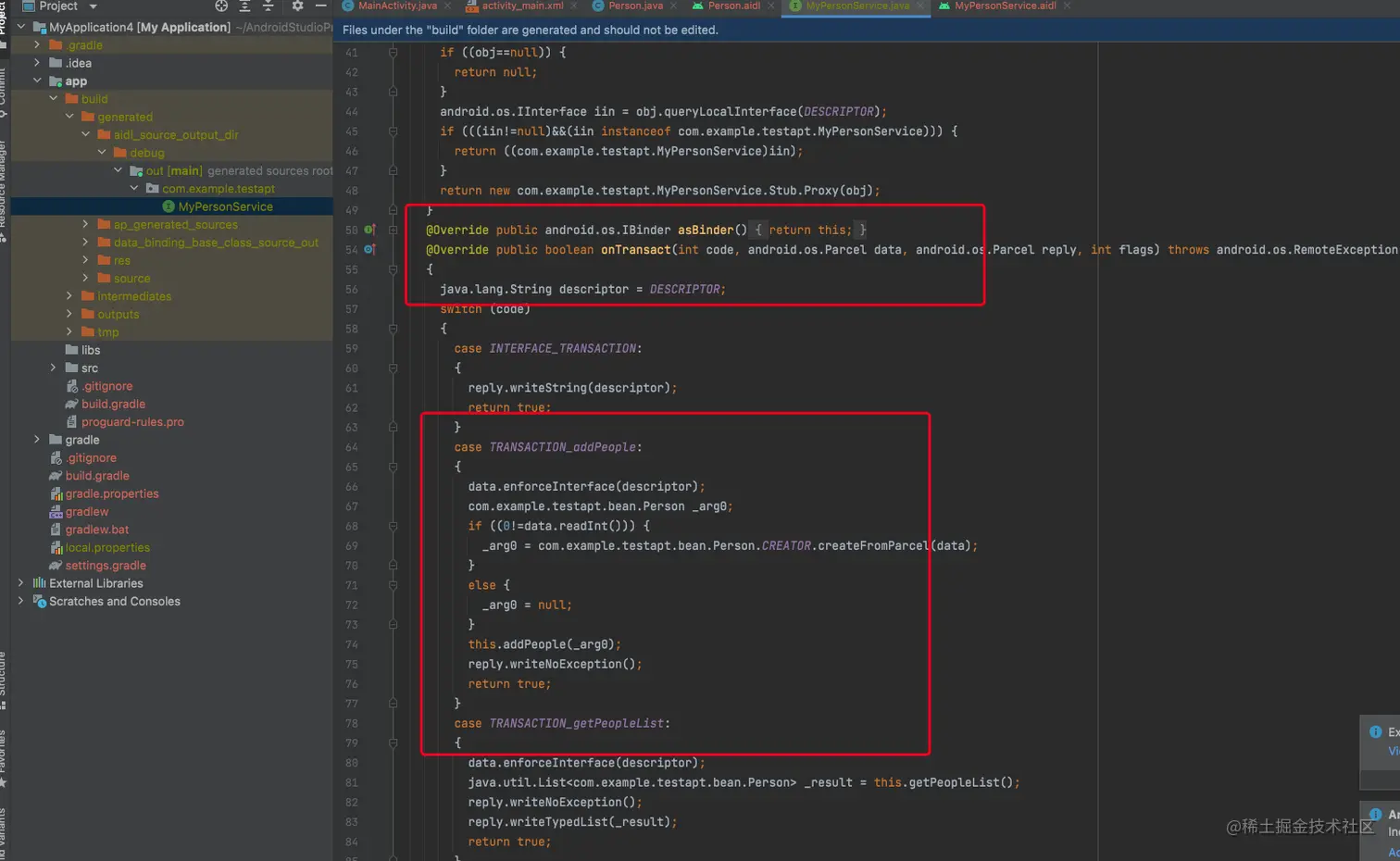Expand the data_binding_base_class_source_out folder
The width and height of the screenshot is (1400, 861).
[86, 242]
